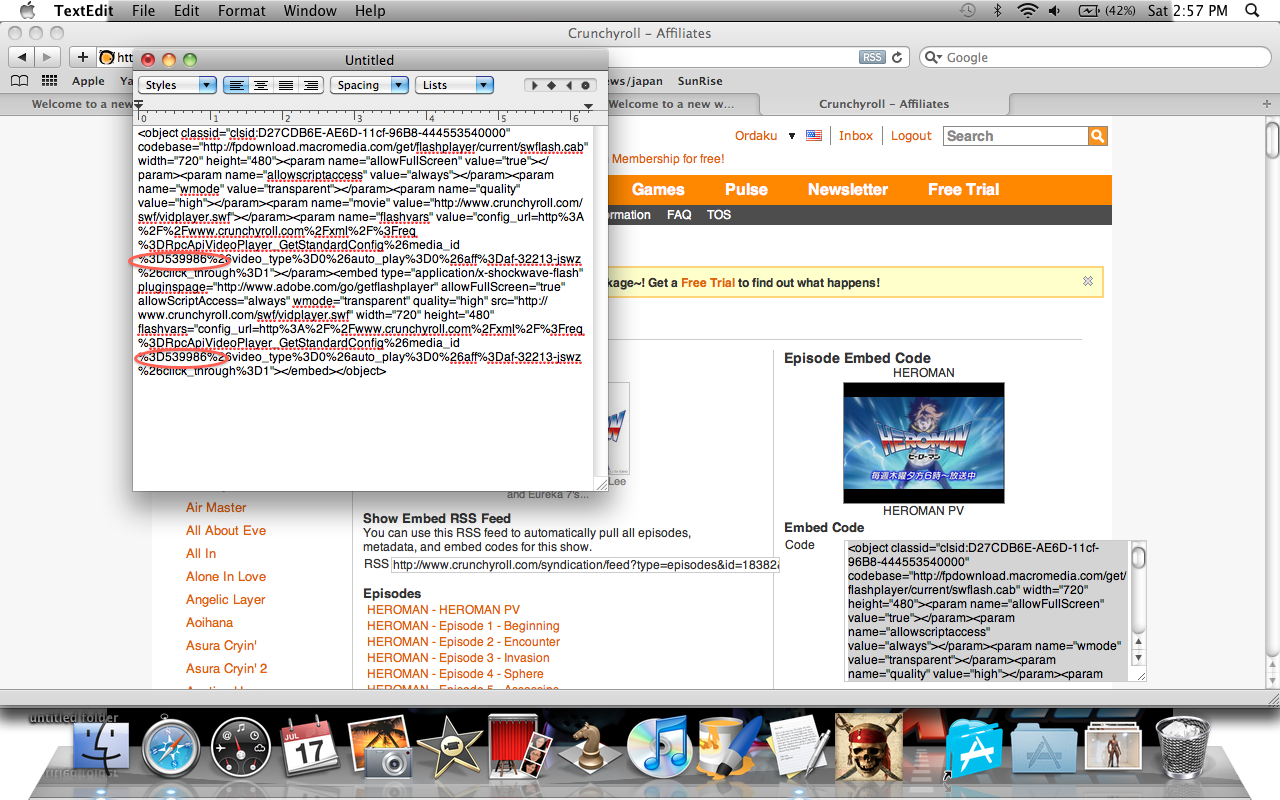Expand the Ordaku account dropdown arrow

[x=793, y=135]
